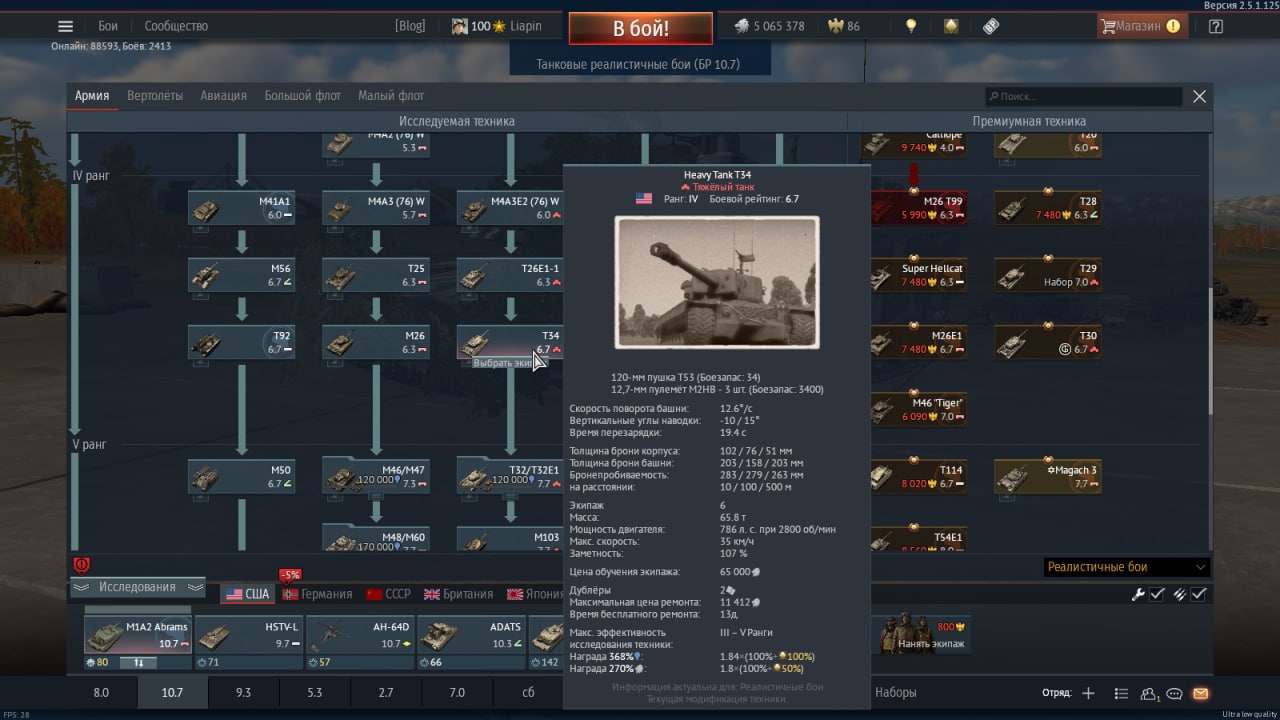
Task: Open the hamburger main menu
Action: [65, 26]
